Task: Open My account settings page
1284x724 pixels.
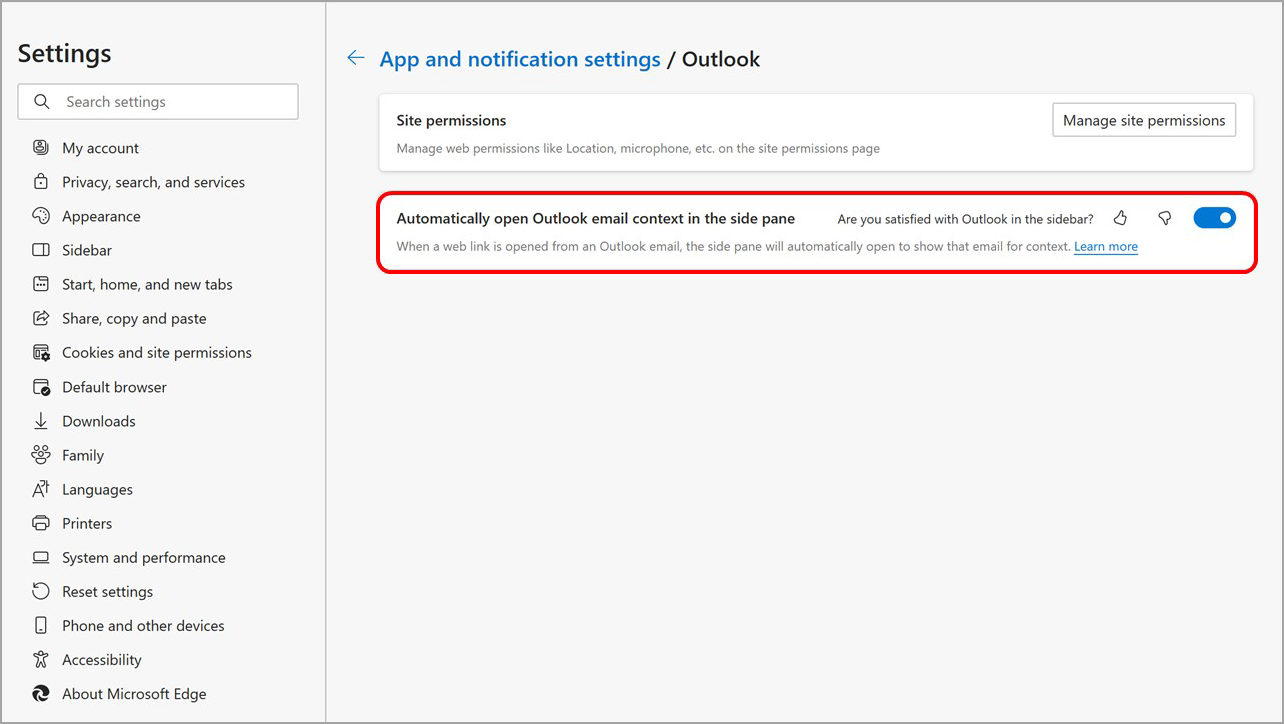Action: pyautogui.click(x=100, y=148)
